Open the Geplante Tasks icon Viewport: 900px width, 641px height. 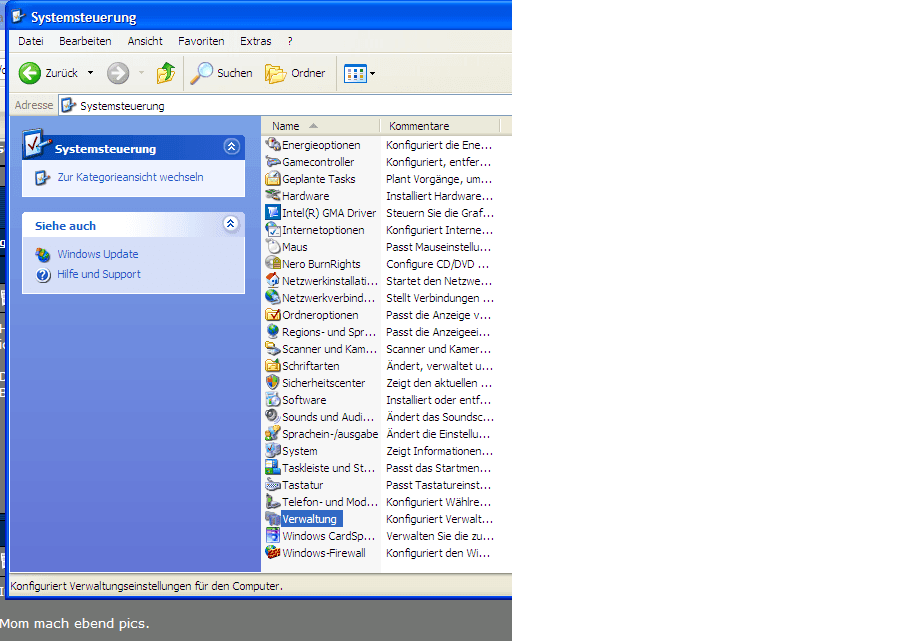273,179
